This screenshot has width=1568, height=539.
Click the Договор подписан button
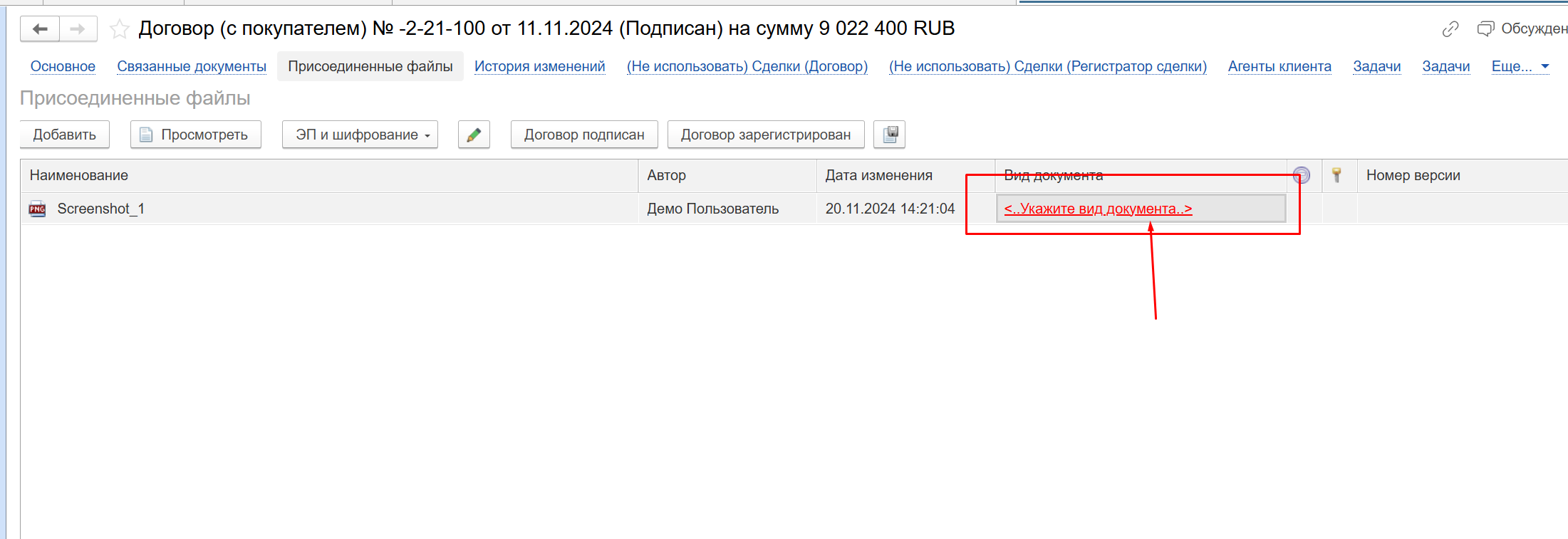pos(584,135)
